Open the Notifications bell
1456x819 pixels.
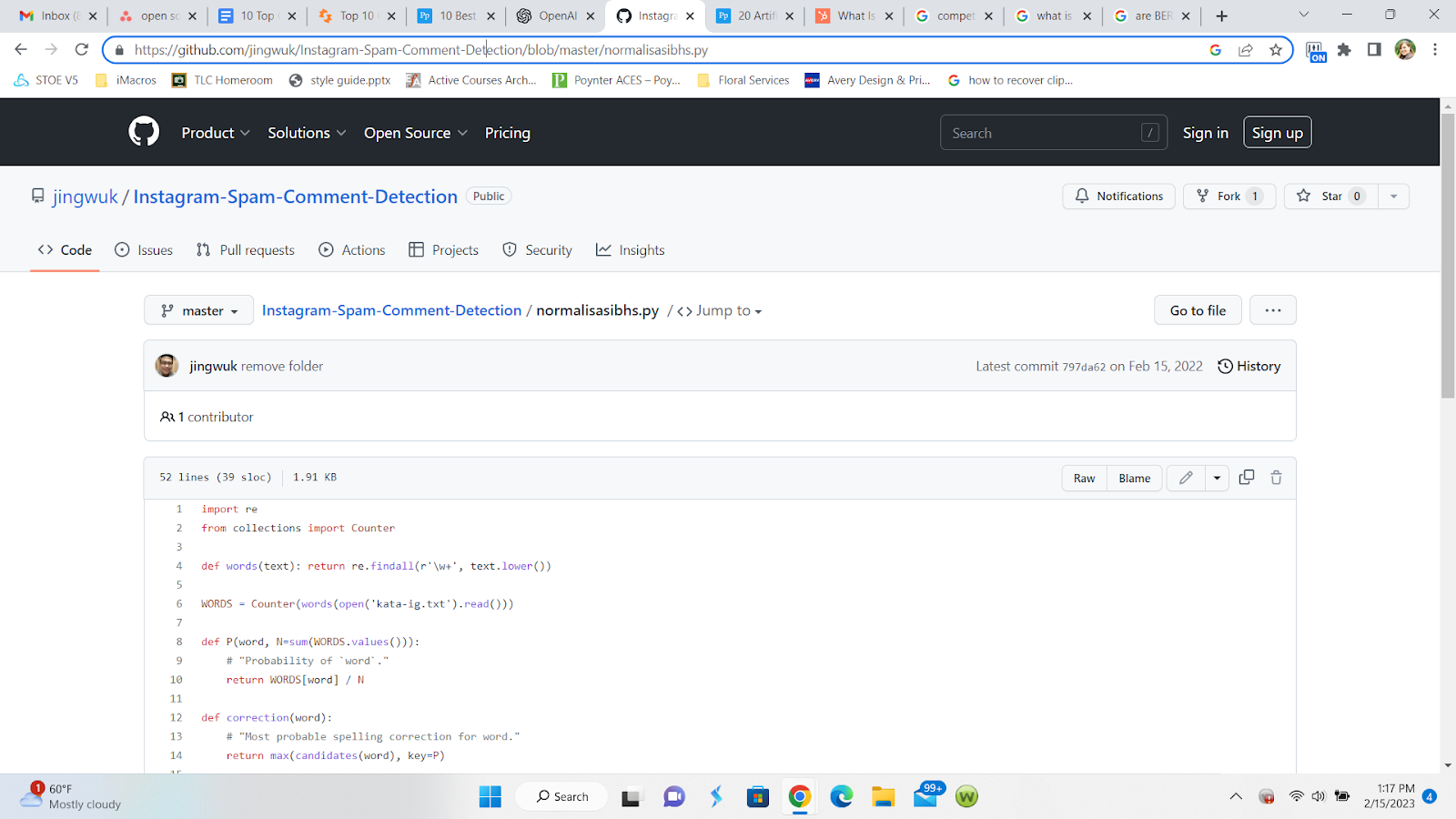pos(1118,196)
